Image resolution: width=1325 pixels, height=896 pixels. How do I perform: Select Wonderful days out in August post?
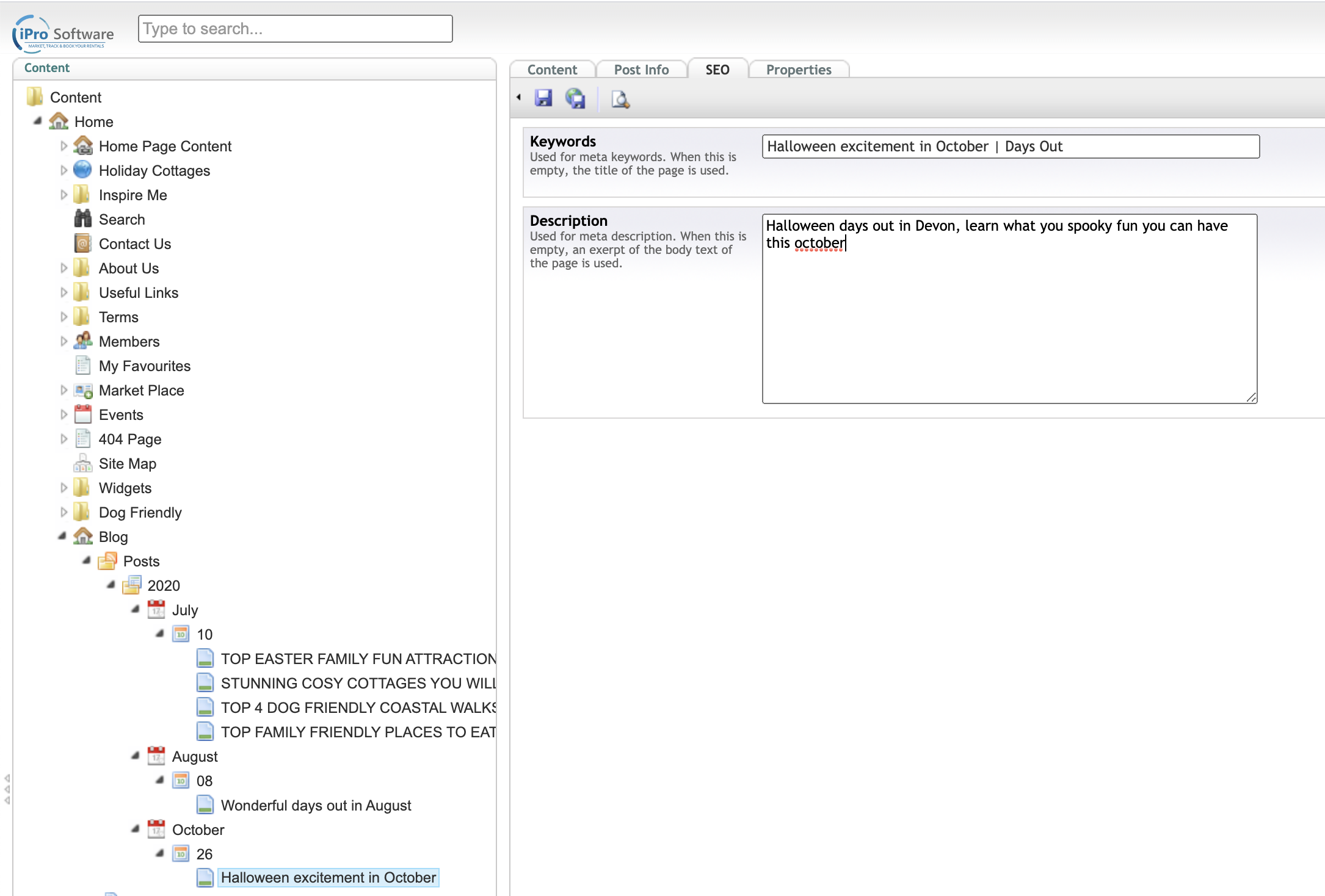coord(316,805)
